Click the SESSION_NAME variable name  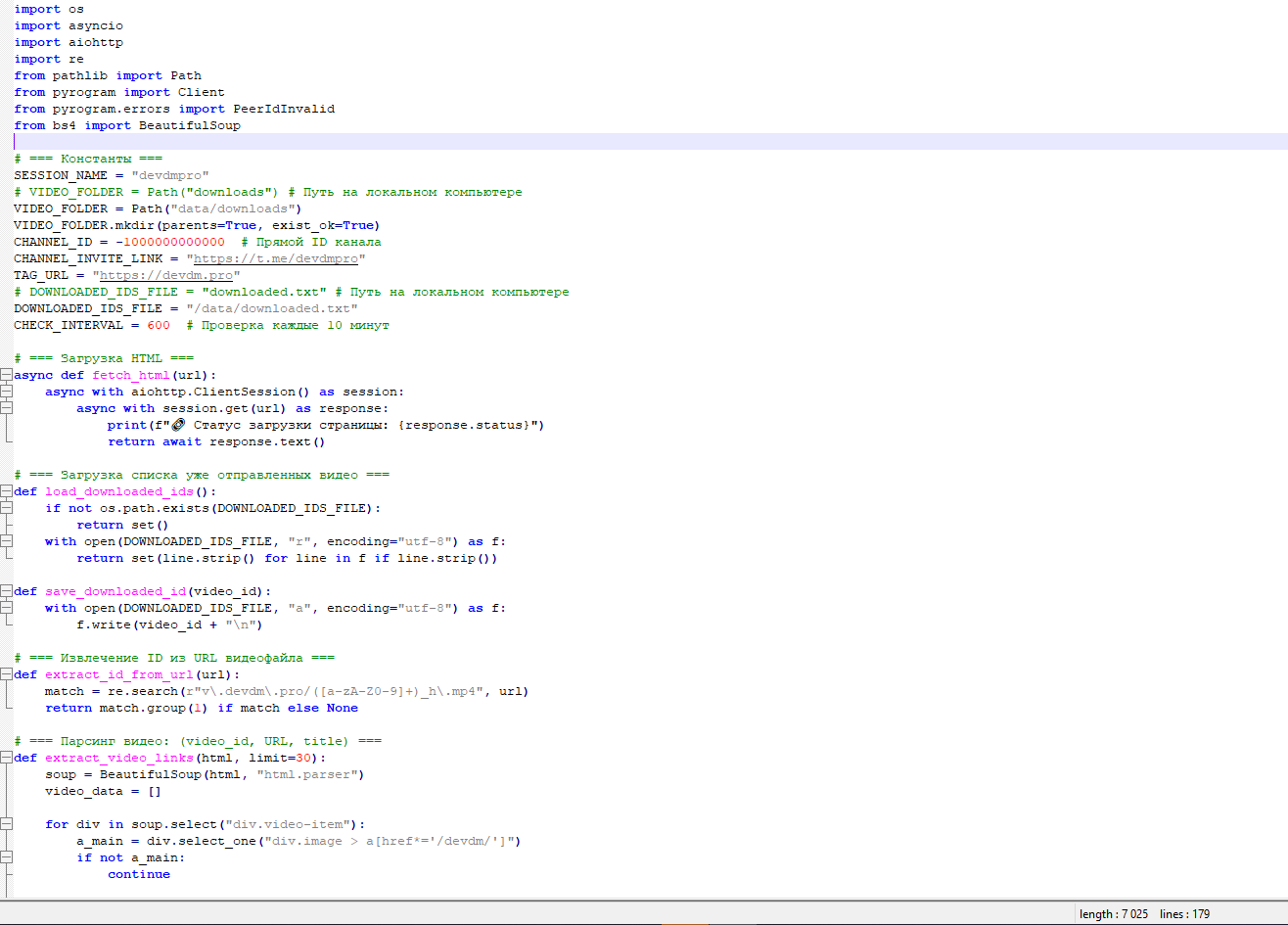click(x=61, y=175)
